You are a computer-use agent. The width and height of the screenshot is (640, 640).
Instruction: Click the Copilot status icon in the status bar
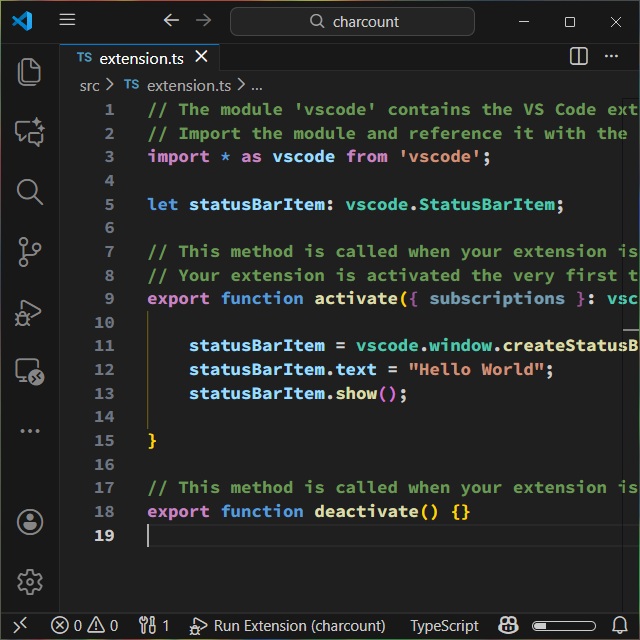pyautogui.click(x=508, y=626)
